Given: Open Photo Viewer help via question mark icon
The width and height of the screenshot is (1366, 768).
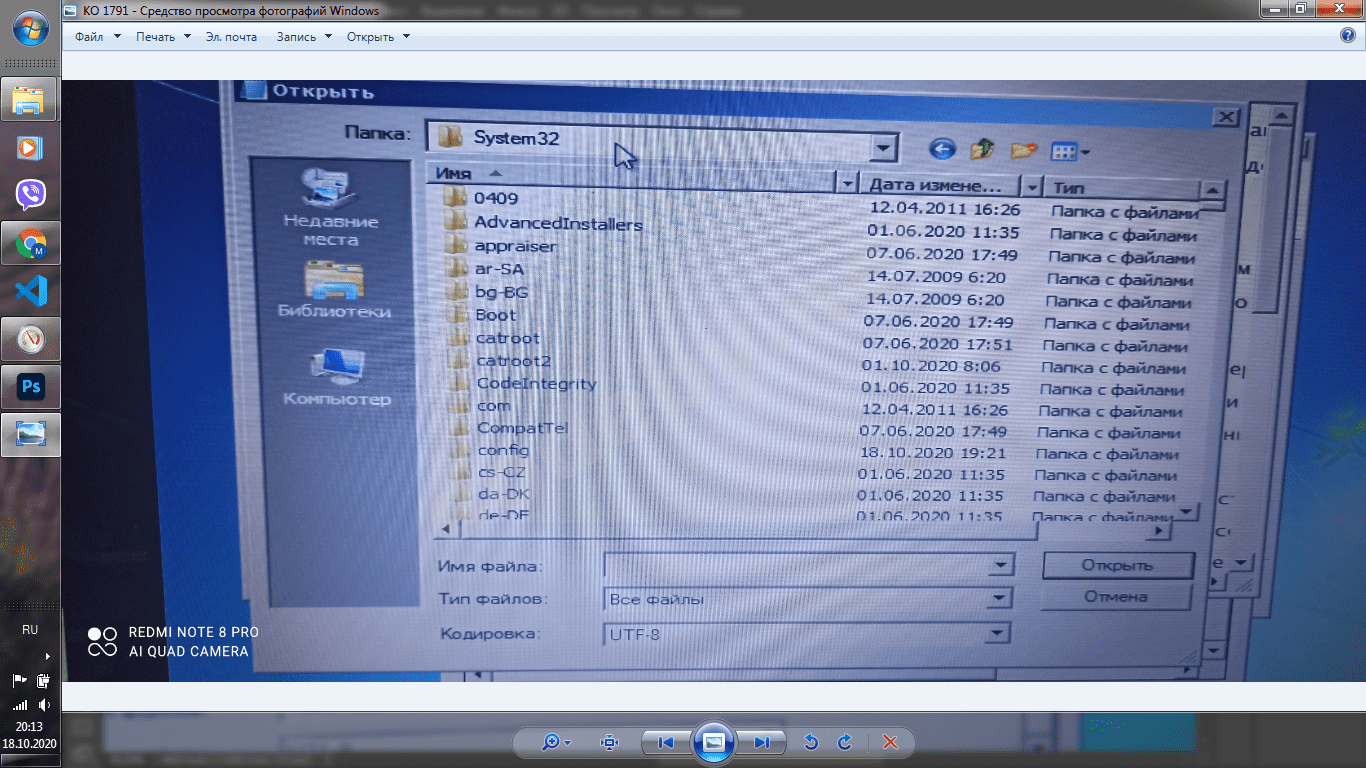Looking at the screenshot, I should coord(1347,36).
